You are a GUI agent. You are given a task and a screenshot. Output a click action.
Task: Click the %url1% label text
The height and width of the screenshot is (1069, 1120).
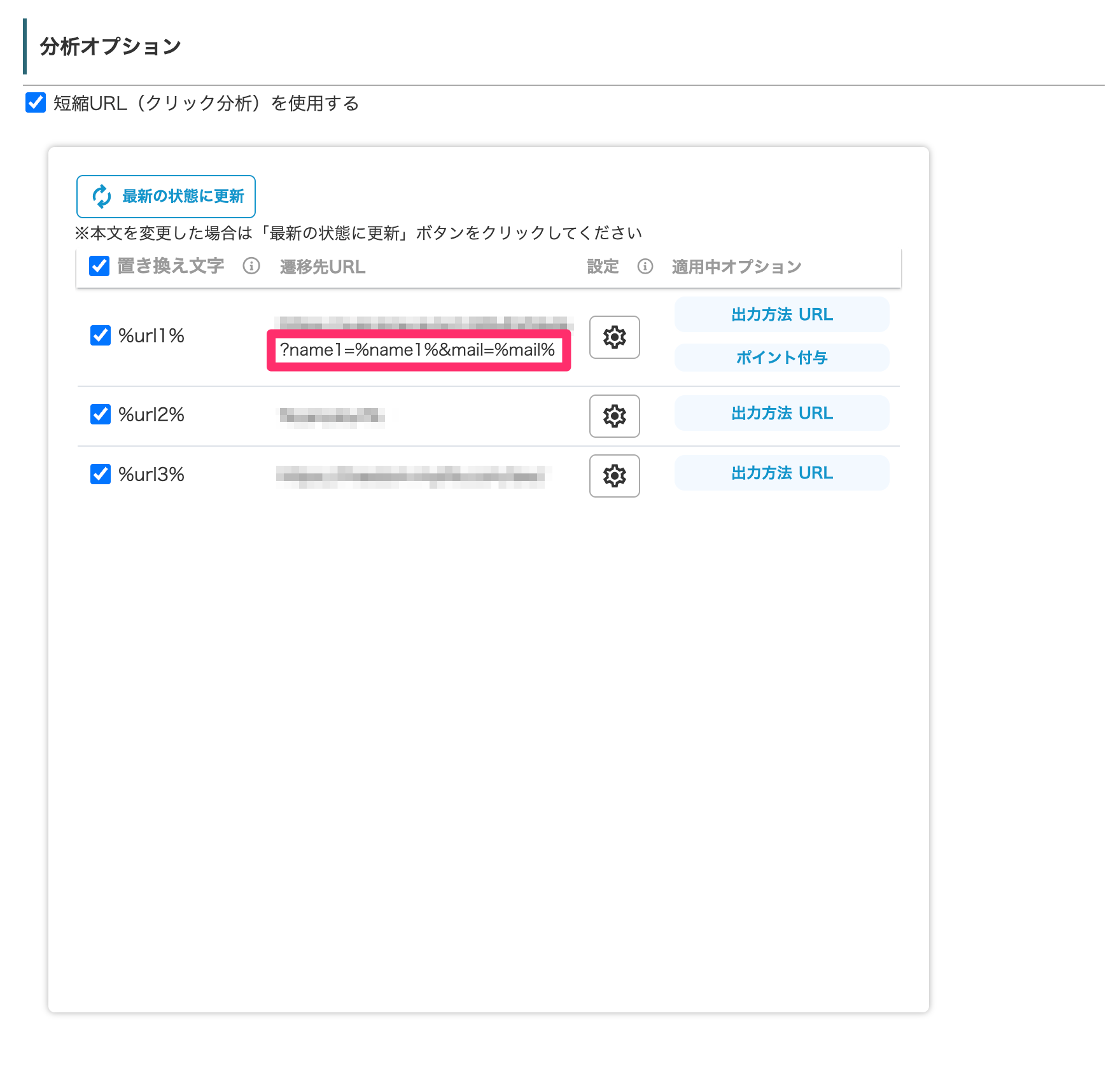pyautogui.click(x=151, y=335)
